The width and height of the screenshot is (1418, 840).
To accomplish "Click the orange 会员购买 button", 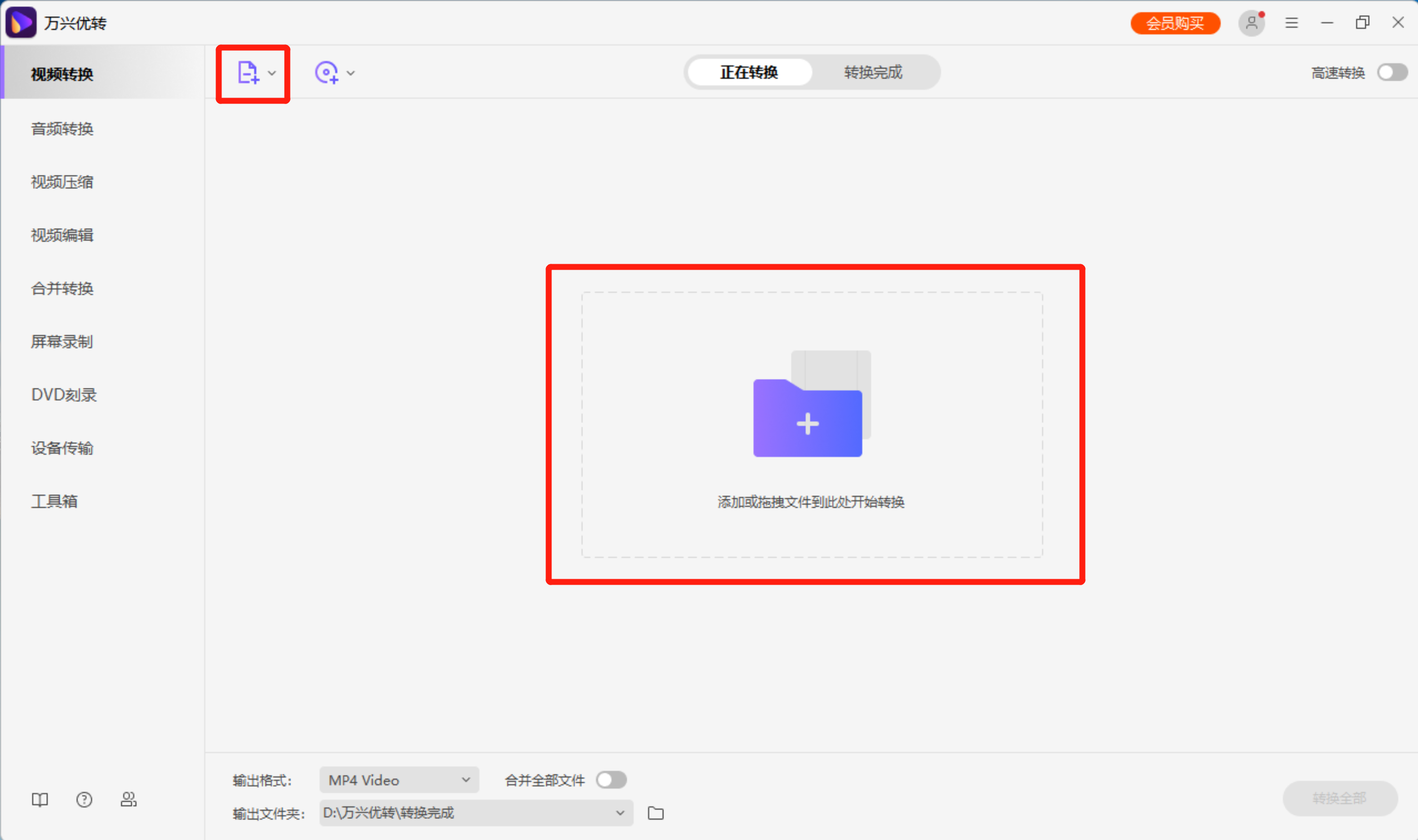I will pyautogui.click(x=1175, y=24).
